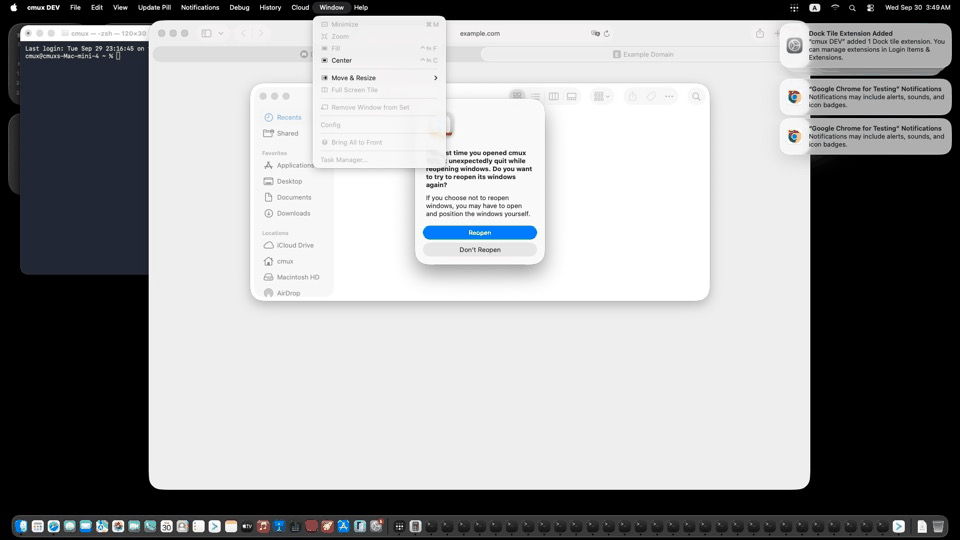
Task: Click Finder toolbar tags icon
Action: (x=651, y=96)
